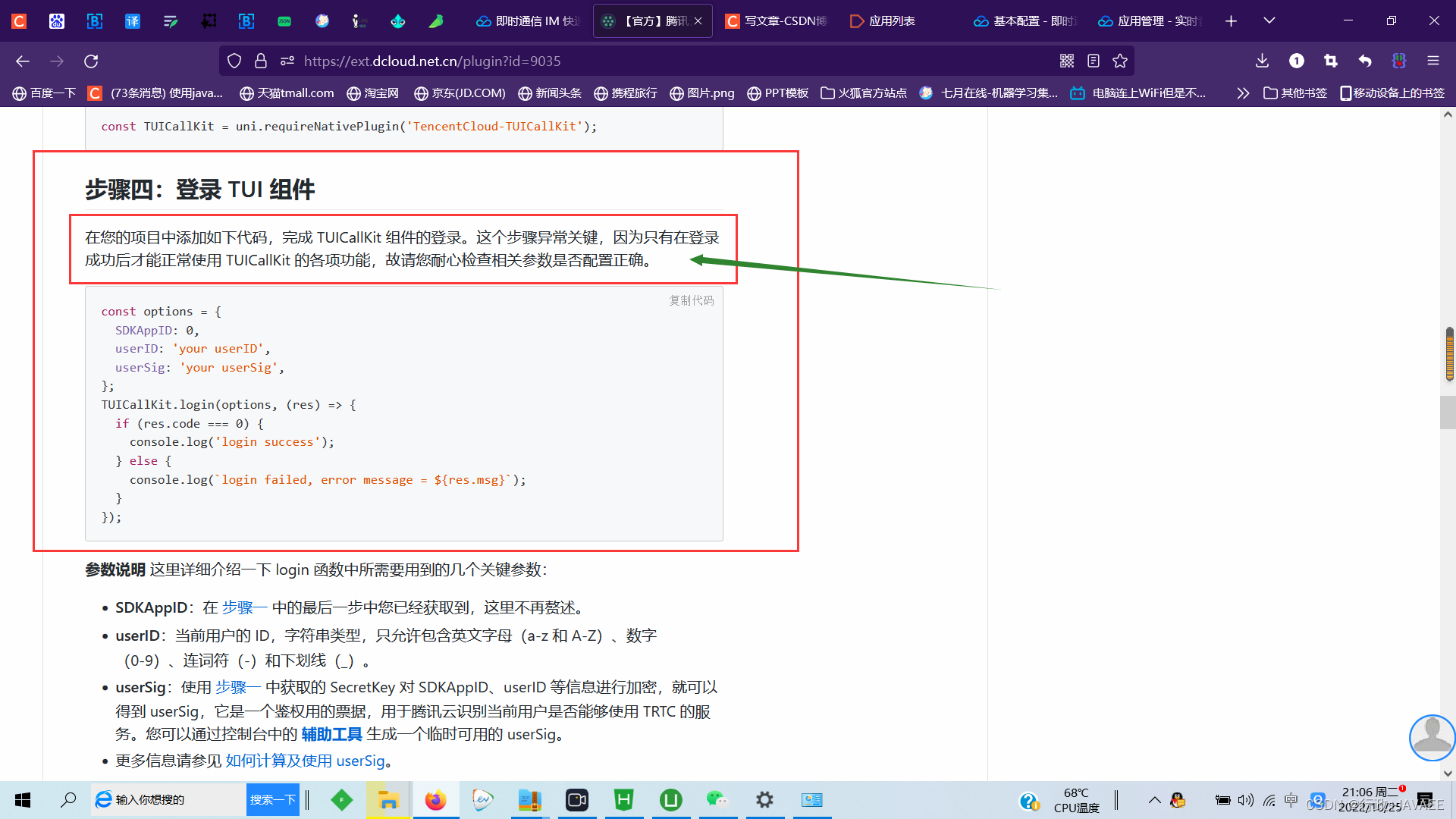Open the 其他书签 folder
Viewport: 1456px width, 819px height.
point(1295,93)
